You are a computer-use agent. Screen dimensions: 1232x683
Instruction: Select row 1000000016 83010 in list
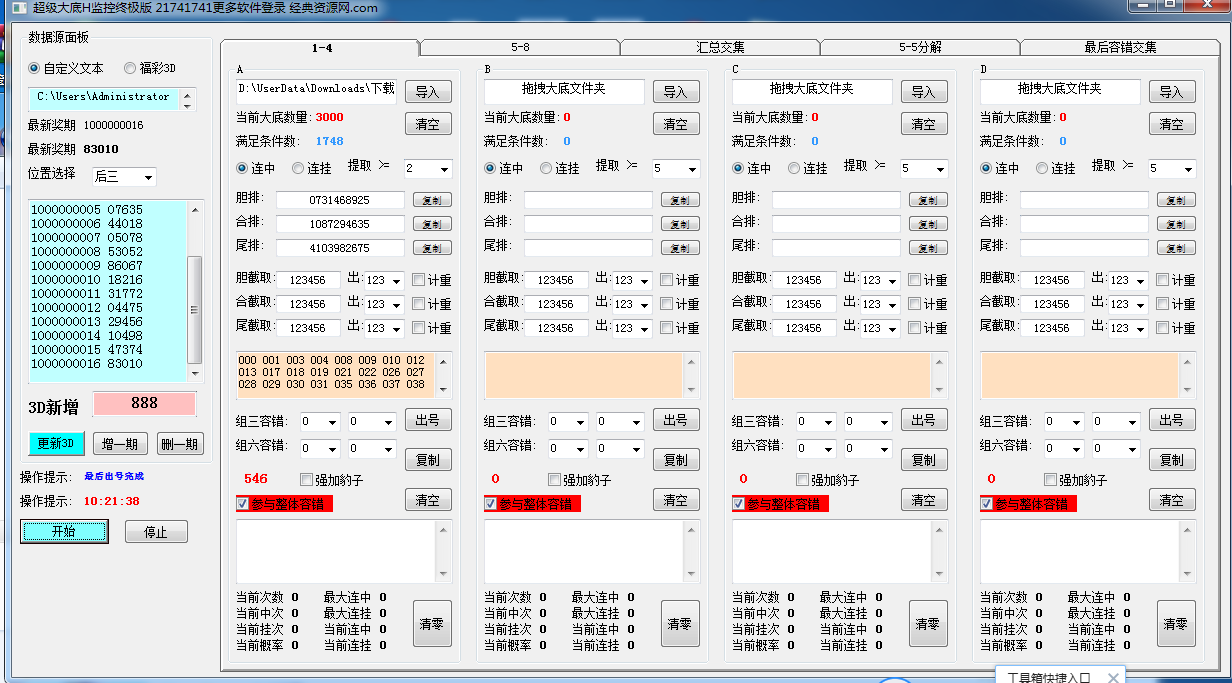tap(87, 364)
